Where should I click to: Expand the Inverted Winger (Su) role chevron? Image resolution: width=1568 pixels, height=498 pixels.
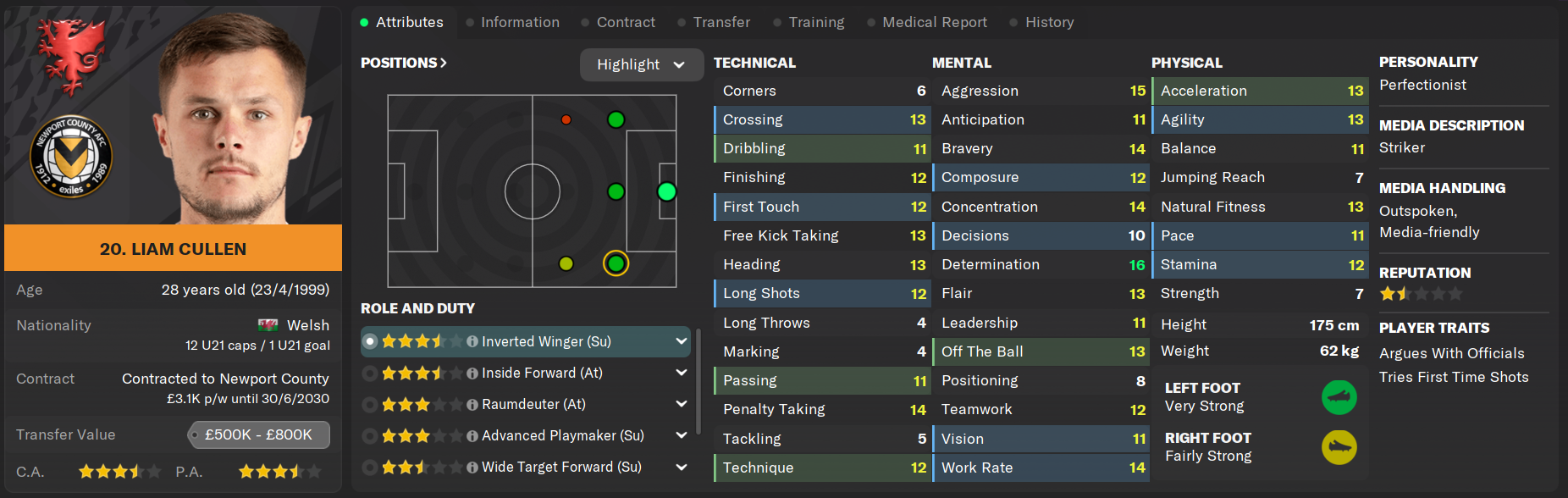(x=681, y=341)
